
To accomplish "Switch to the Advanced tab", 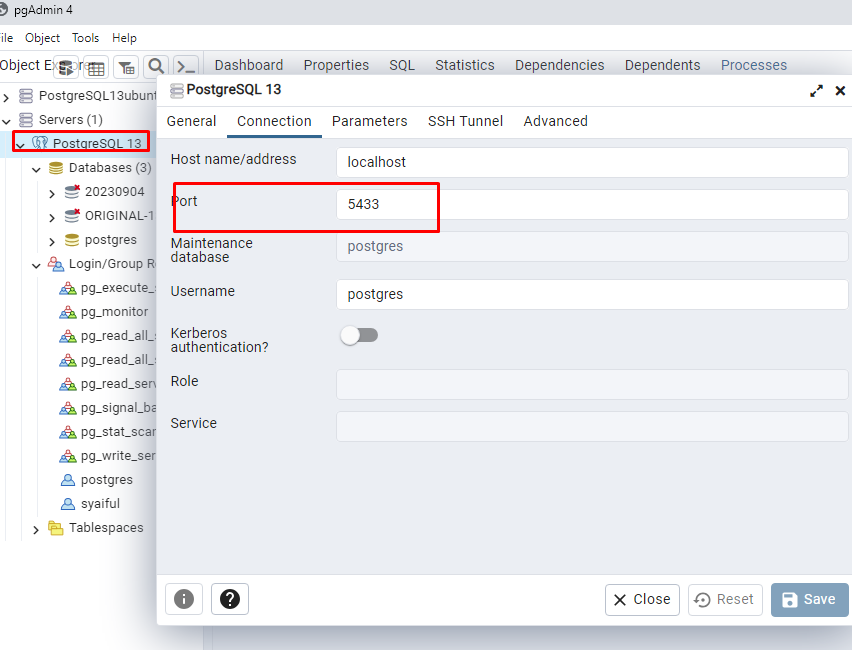I will pos(555,121).
